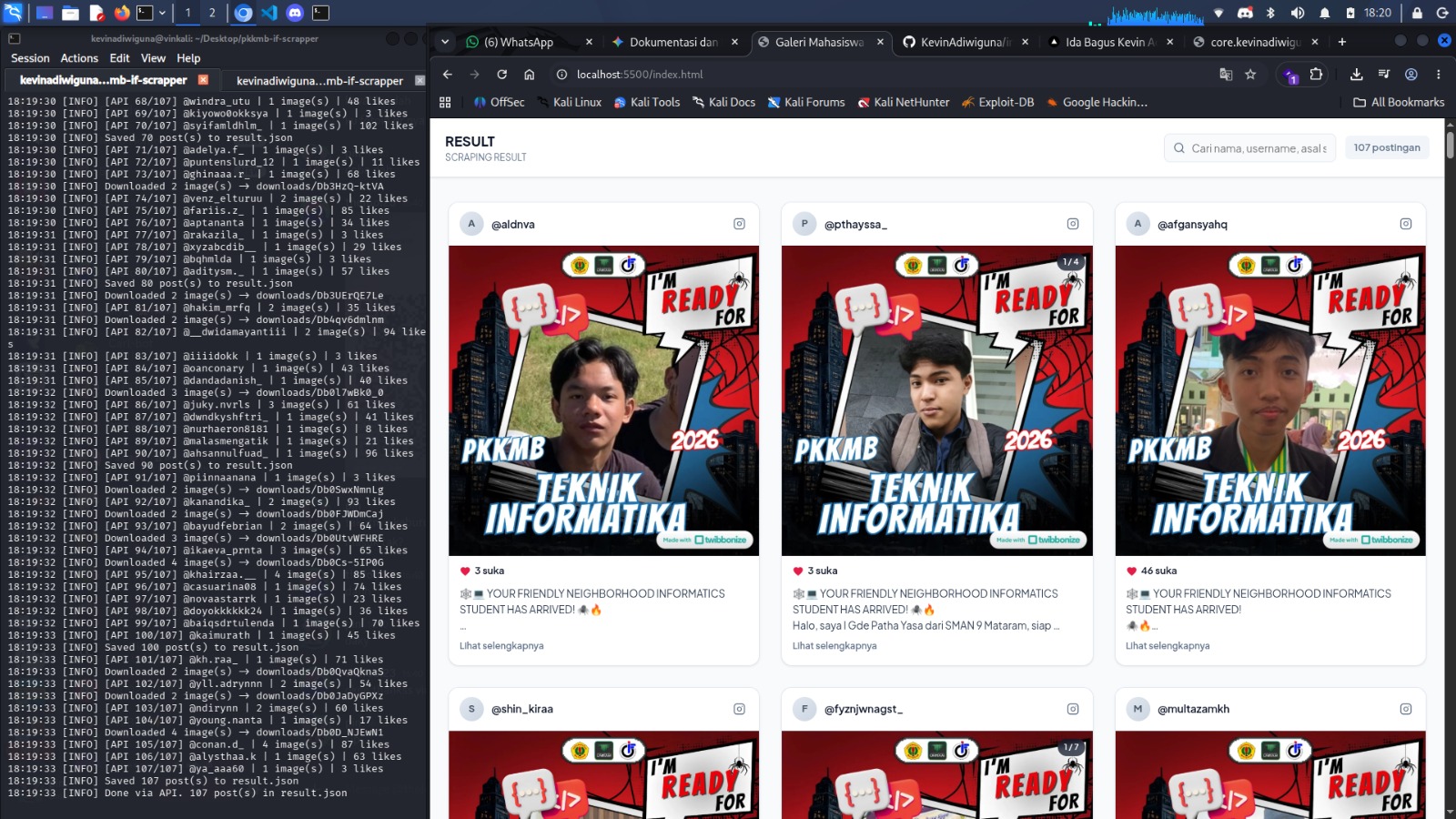Image resolution: width=1456 pixels, height=819 pixels.
Task: Open a new browser tab
Action: tap(1341, 42)
